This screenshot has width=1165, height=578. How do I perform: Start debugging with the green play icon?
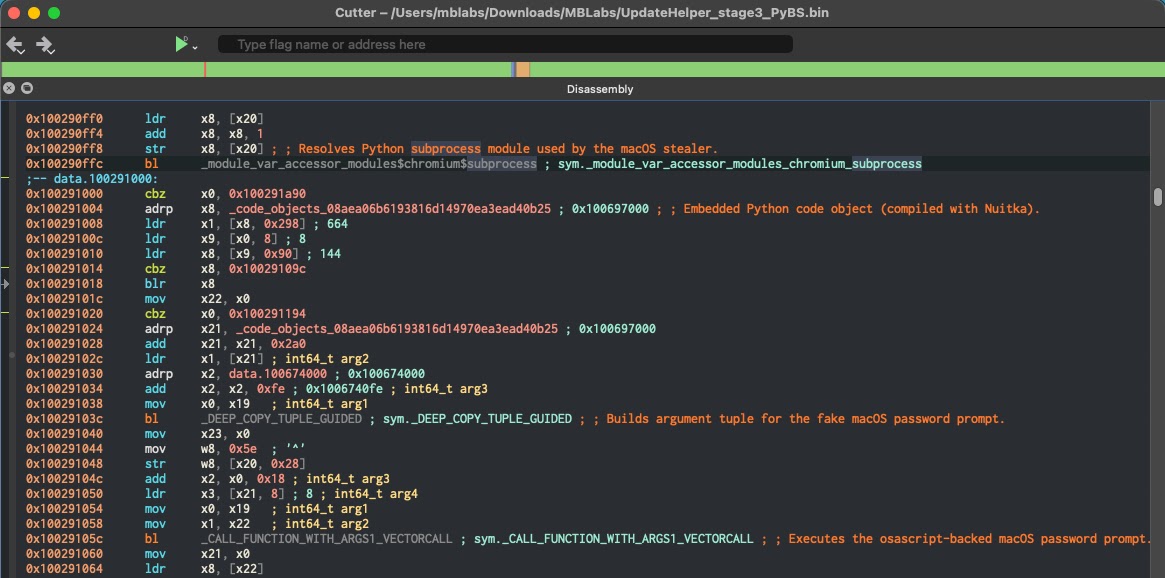pyautogui.click(x=181, y=43)
